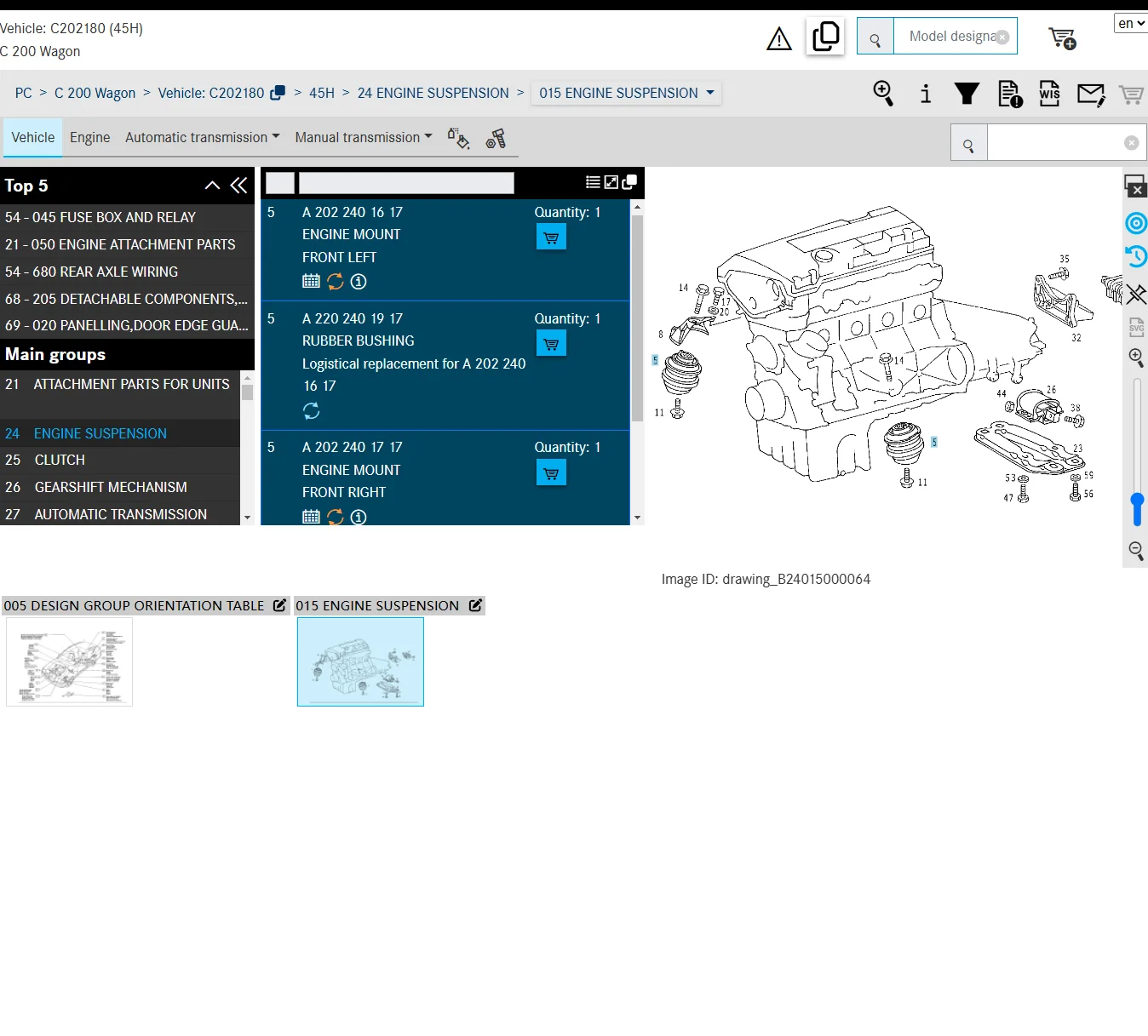The width and height of the screenshot is (1148, 1036).
Task: Add A 202 240 17 17 to cart
Action: (x=551, y=473)
